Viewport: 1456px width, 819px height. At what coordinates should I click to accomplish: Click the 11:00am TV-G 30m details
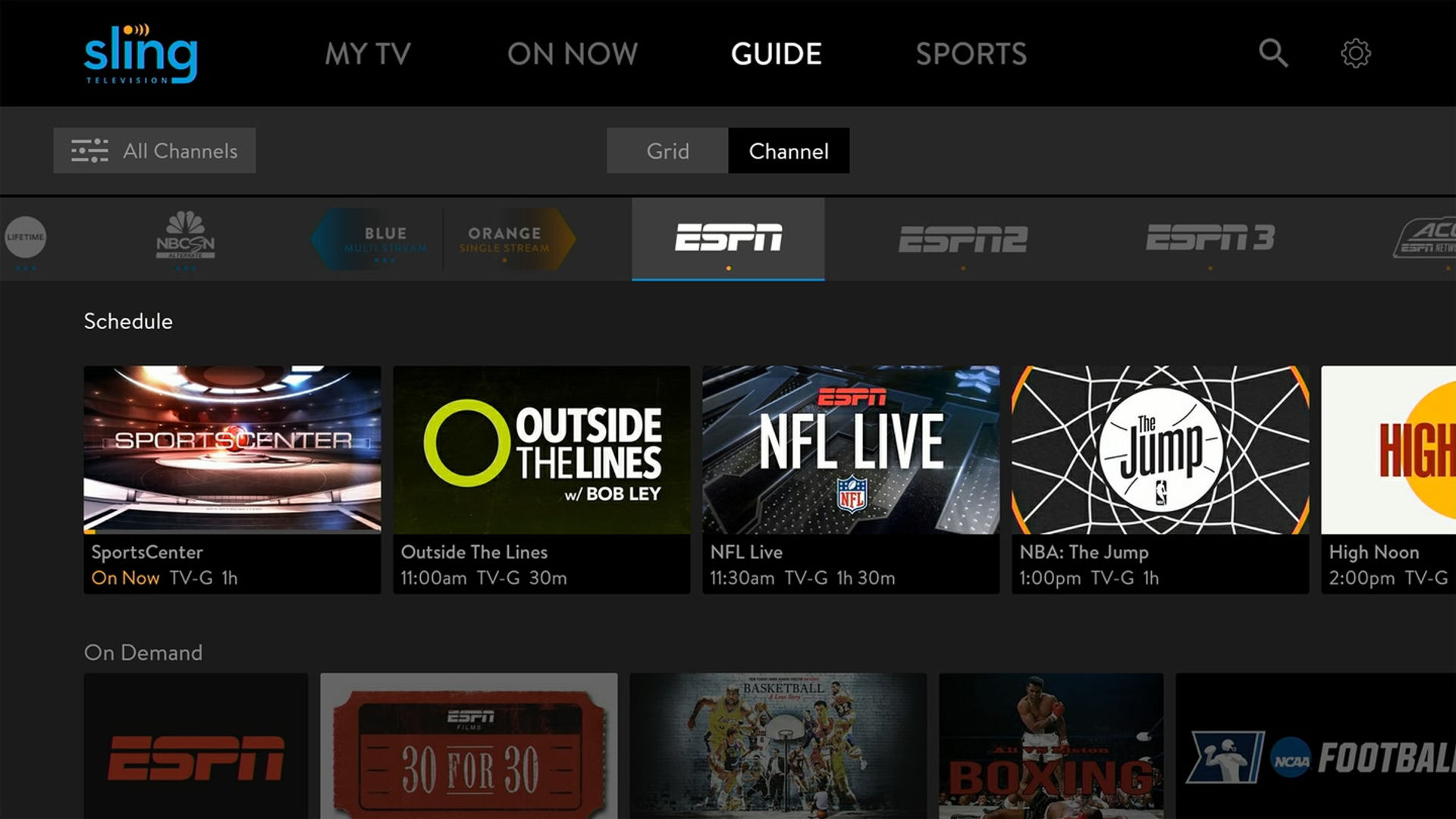[x=484, y=578]
